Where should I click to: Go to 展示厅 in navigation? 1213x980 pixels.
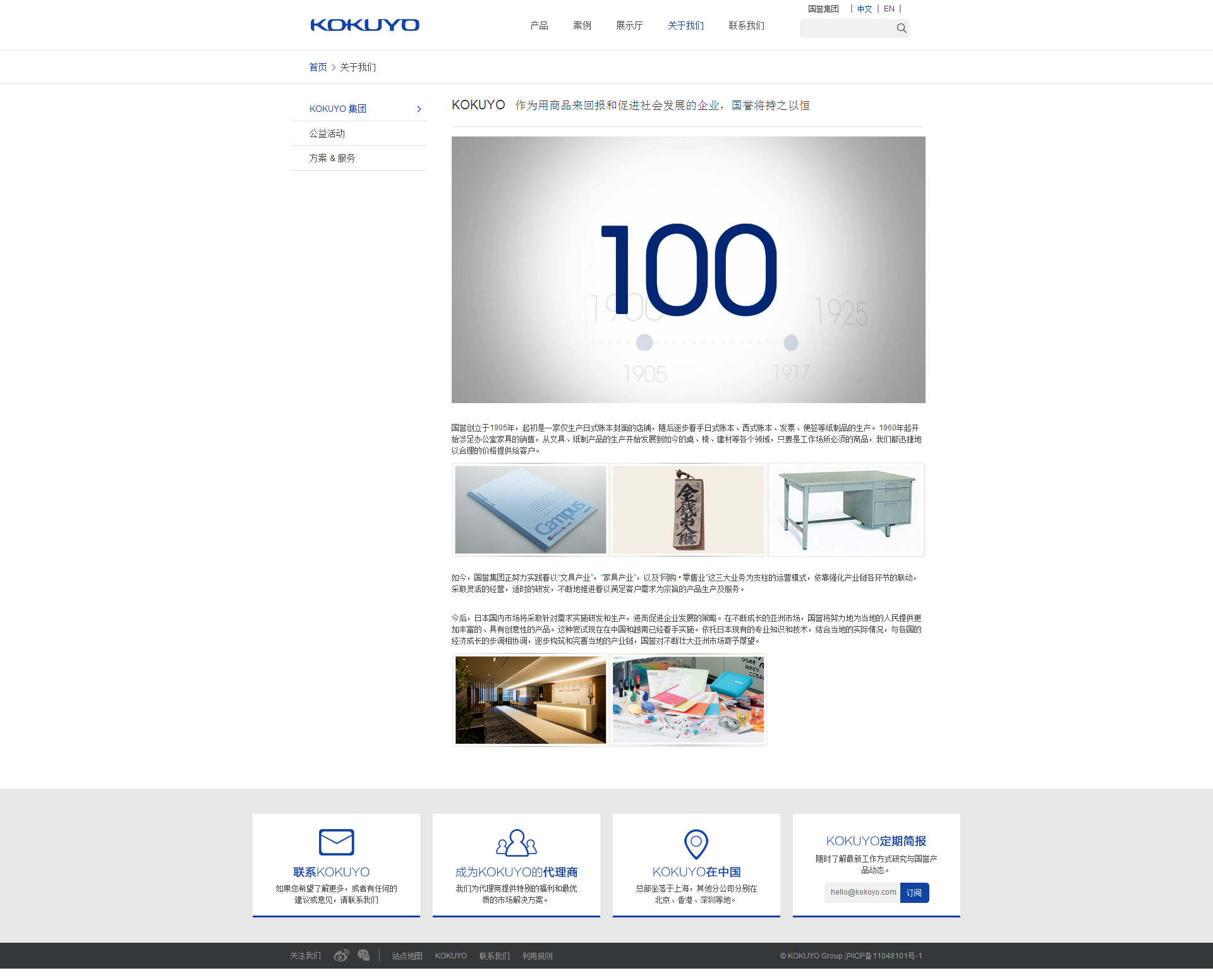pyautogui.click(x=629, y=25)
